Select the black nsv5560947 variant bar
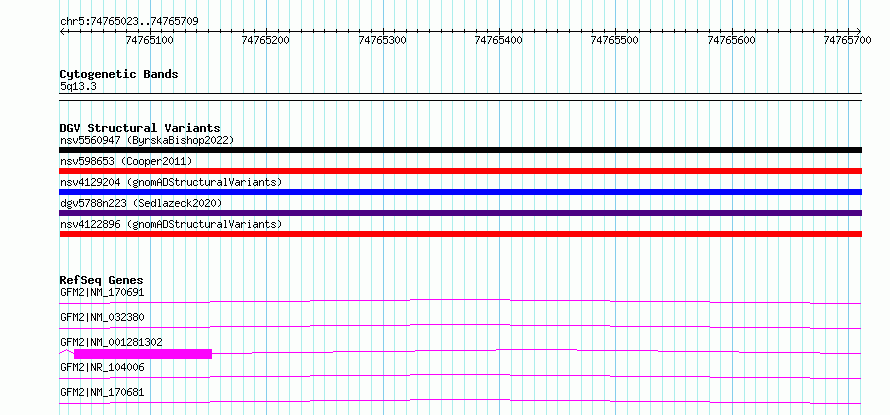Image resolution: width=890 pixels, height=415 pixels. click(x=461, y=150)
